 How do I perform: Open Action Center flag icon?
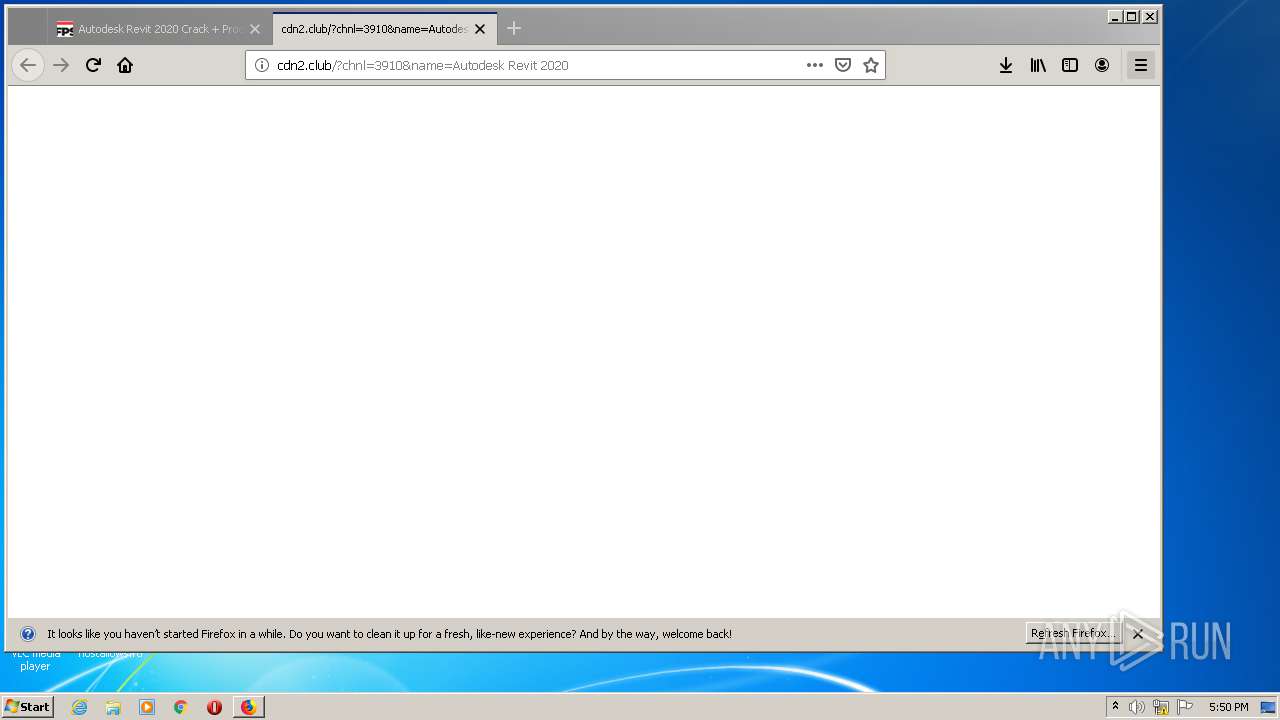[1185, 707]
